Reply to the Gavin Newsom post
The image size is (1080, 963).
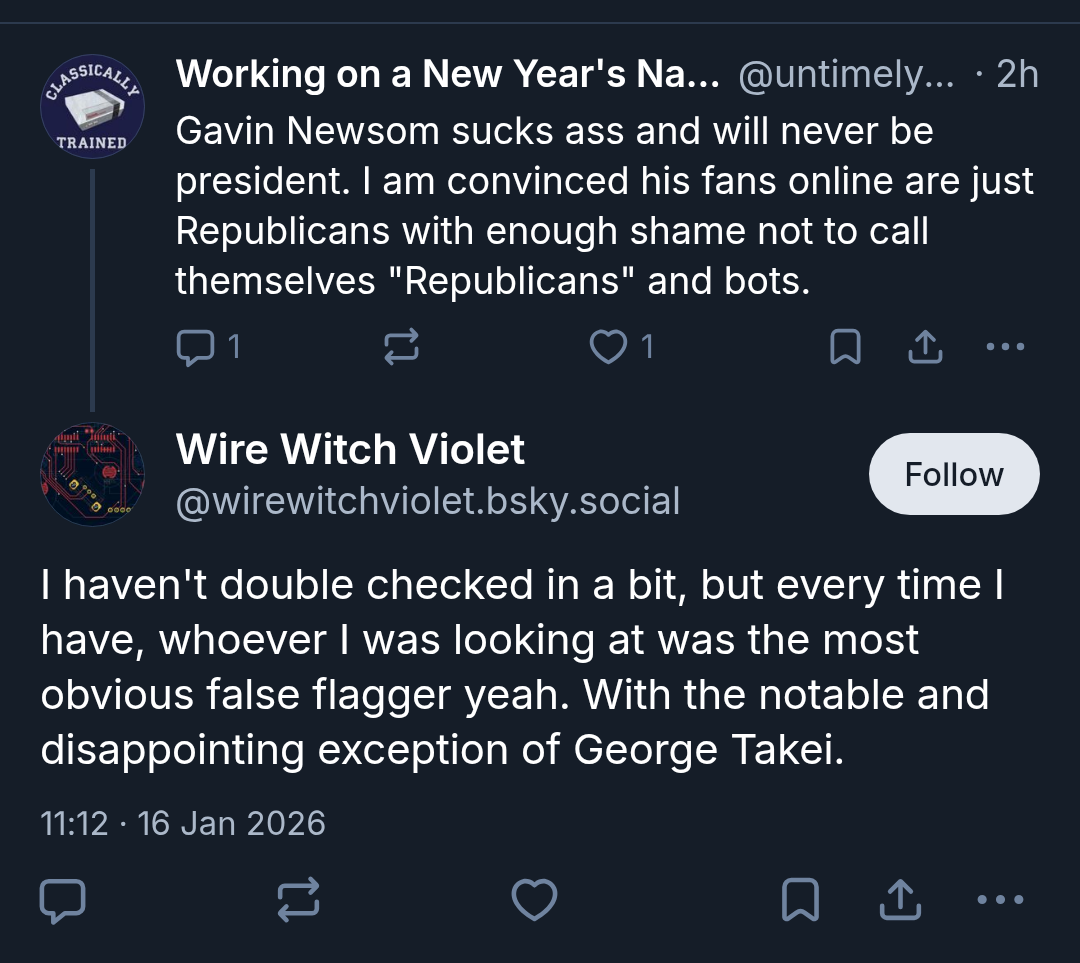[208, 346]
